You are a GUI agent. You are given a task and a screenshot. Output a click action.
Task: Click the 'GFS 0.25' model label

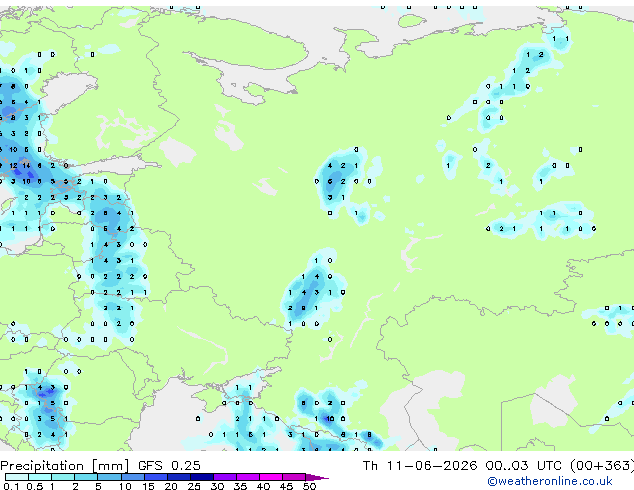coord(169,466)
